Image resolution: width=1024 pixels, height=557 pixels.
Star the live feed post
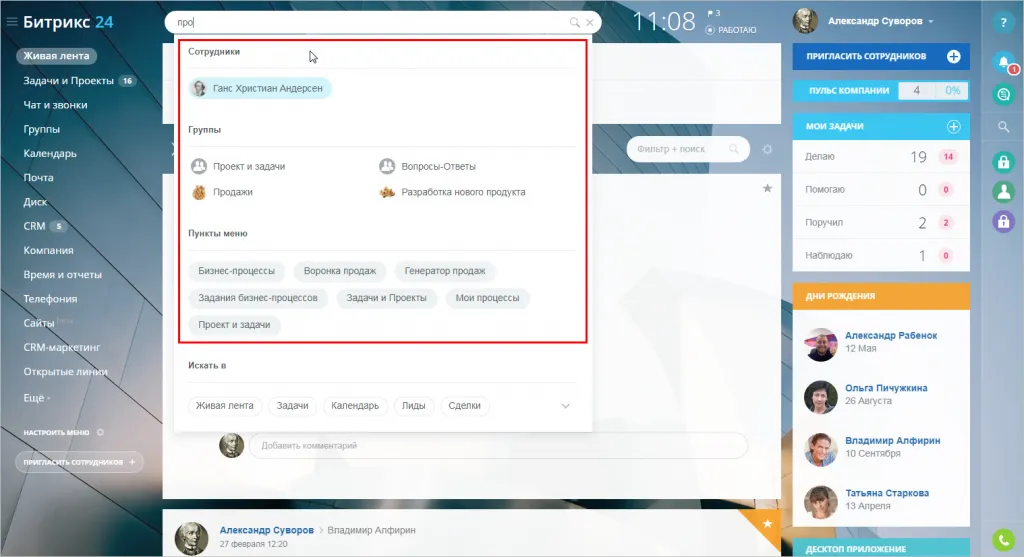(767, 188)
